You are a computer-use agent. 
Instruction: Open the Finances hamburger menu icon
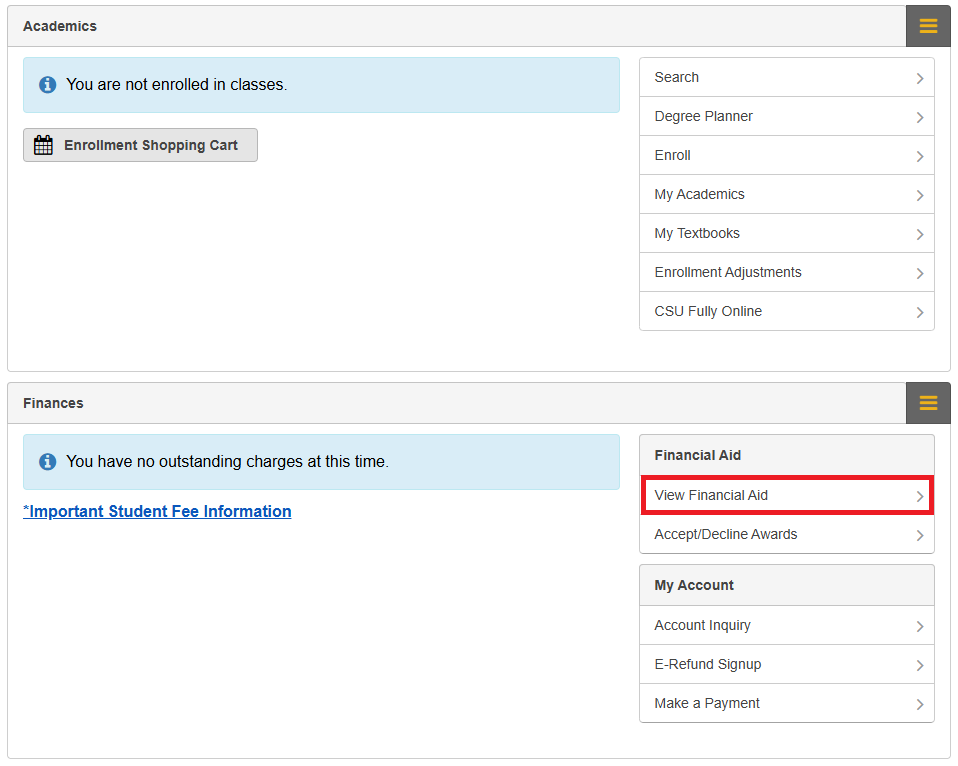[x=928, y=403]
